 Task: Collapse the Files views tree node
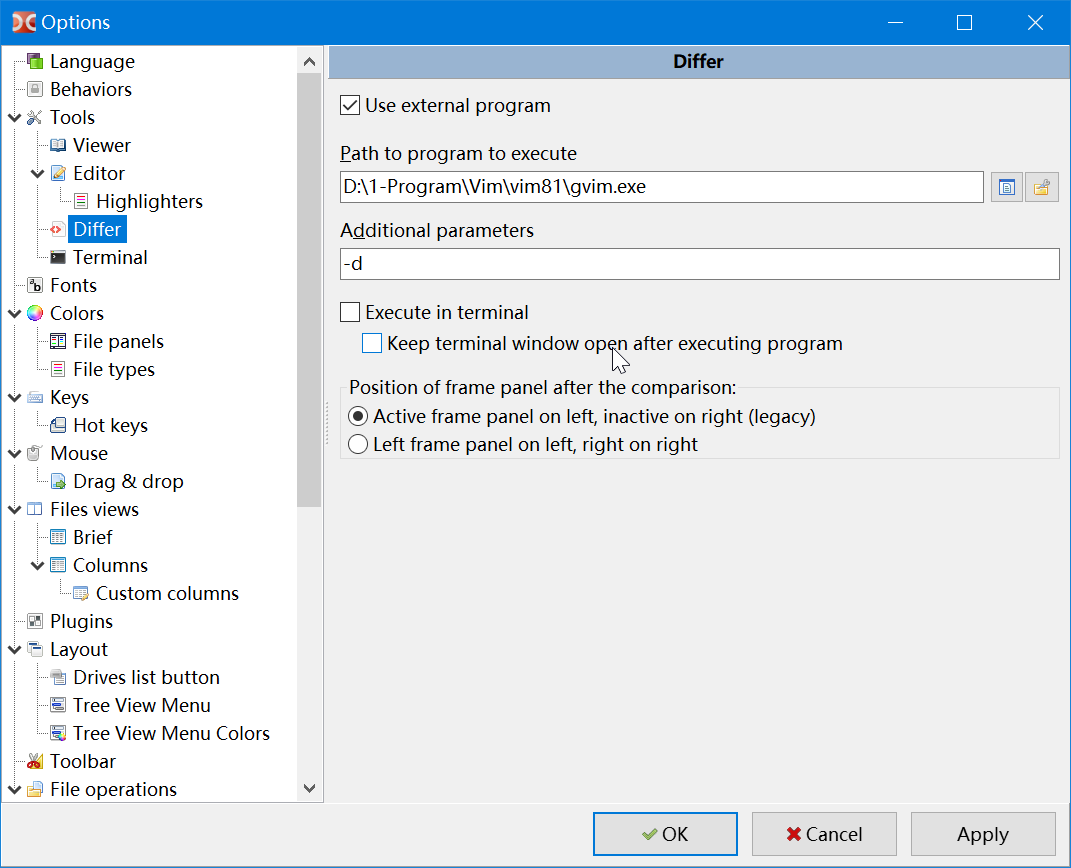[x=14, y=510]
